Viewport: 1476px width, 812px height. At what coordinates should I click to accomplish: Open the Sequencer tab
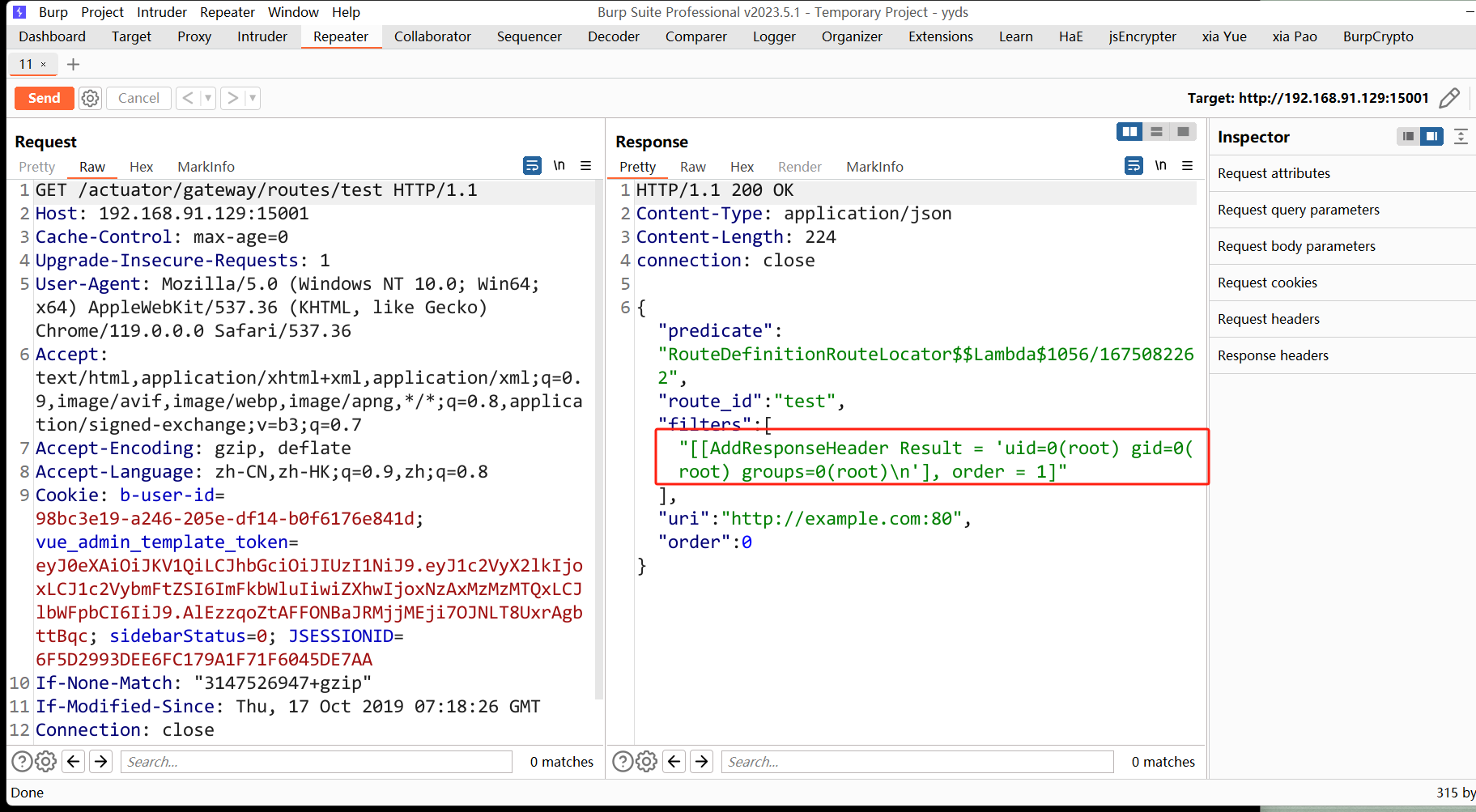coord(529,36)
